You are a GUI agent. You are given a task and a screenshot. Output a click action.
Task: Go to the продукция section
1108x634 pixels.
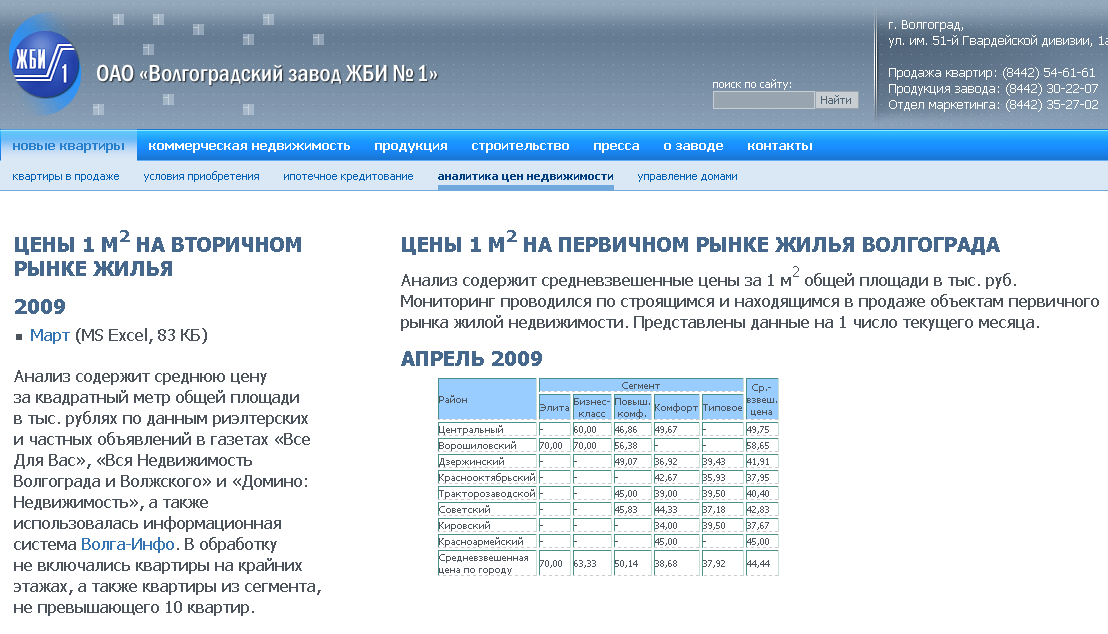pyautogui.click(x=410, y=146)
